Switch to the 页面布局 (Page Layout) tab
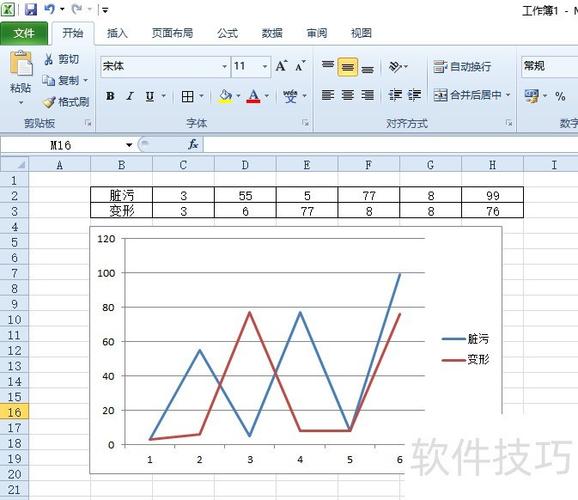The width and height of the screenshot is (578, 500). (x=173, y=34)
